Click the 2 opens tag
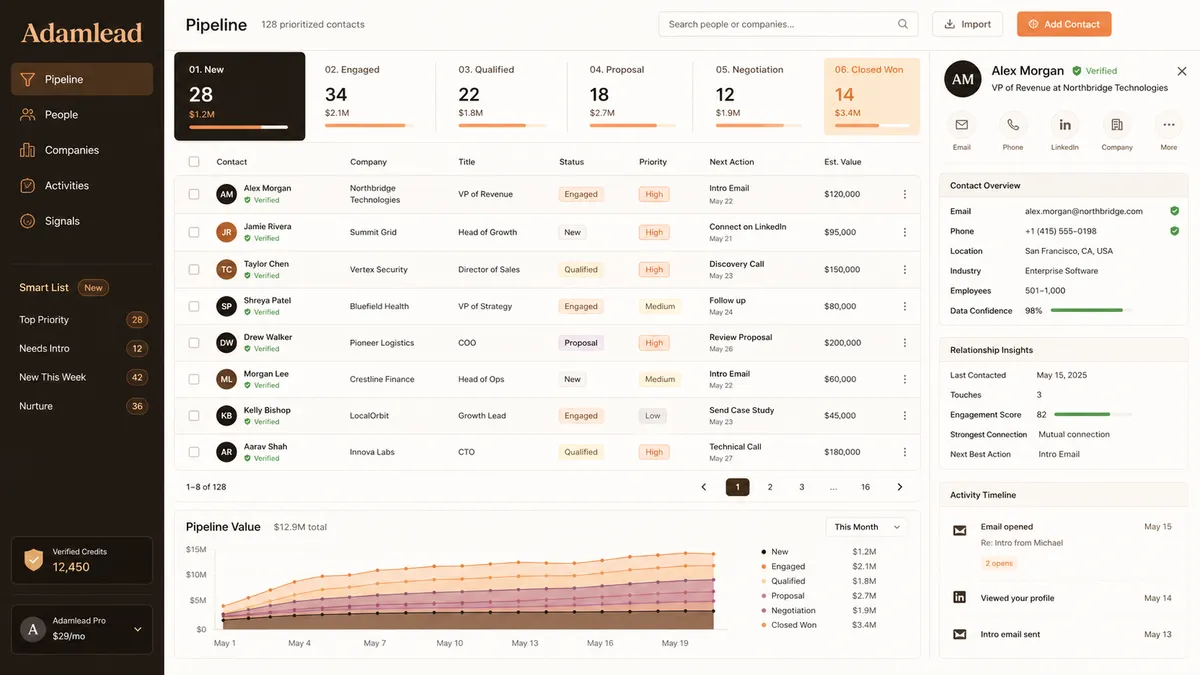Image resolution: width=1200 pixels, height=675 pixels. click(x=999, y=563)
